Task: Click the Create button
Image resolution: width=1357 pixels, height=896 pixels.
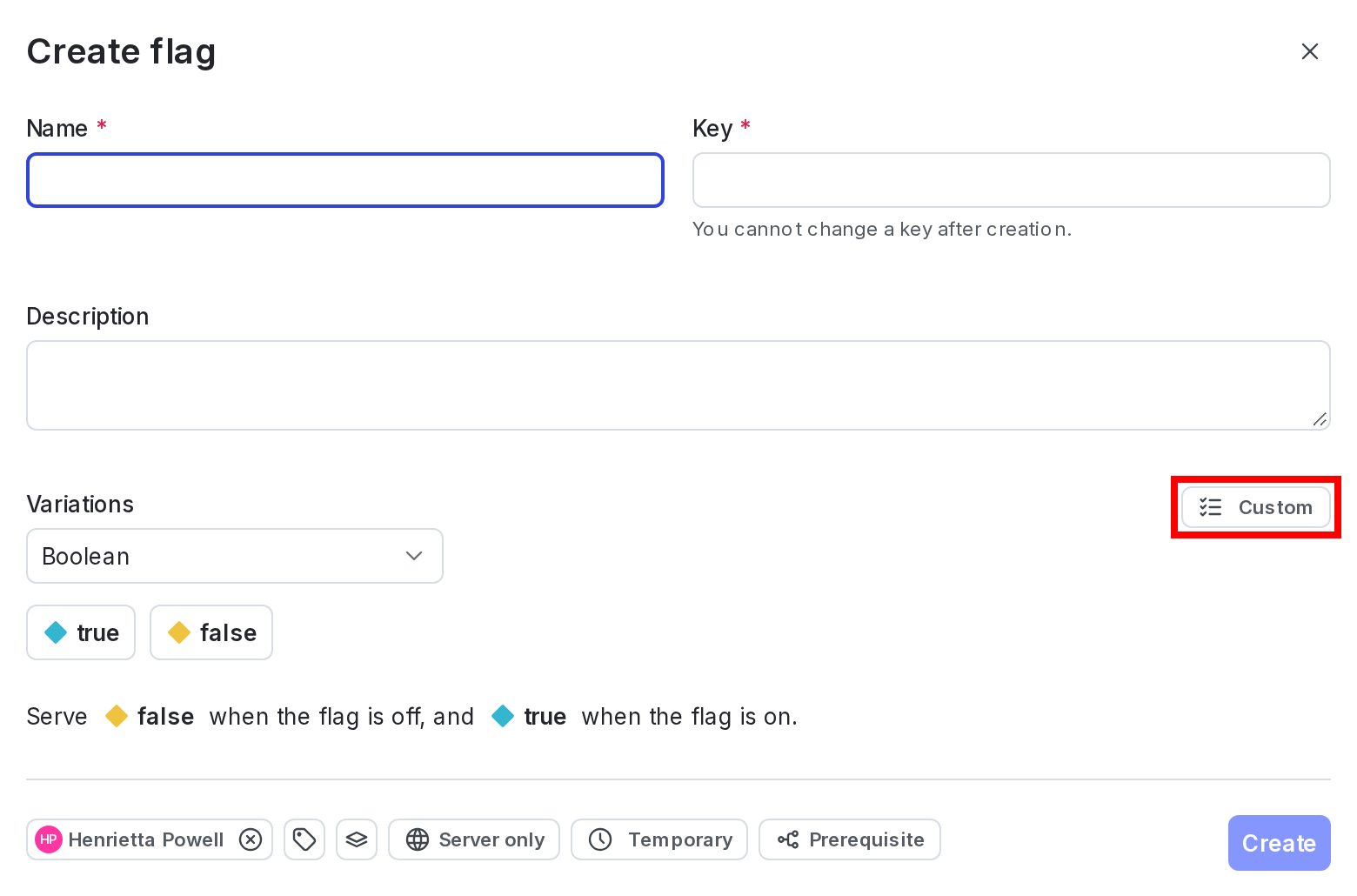Action: click(x=1280, y=843)
